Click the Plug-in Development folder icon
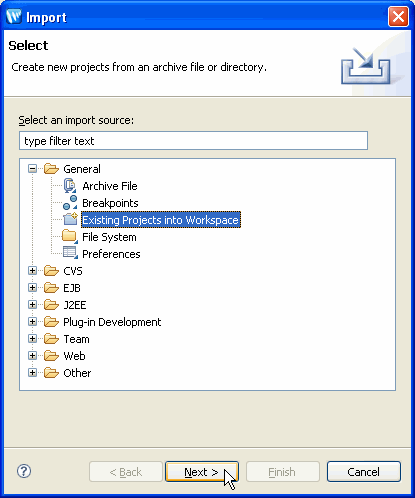Viewport: 415px width, 498px height. [x=51, y=322]
